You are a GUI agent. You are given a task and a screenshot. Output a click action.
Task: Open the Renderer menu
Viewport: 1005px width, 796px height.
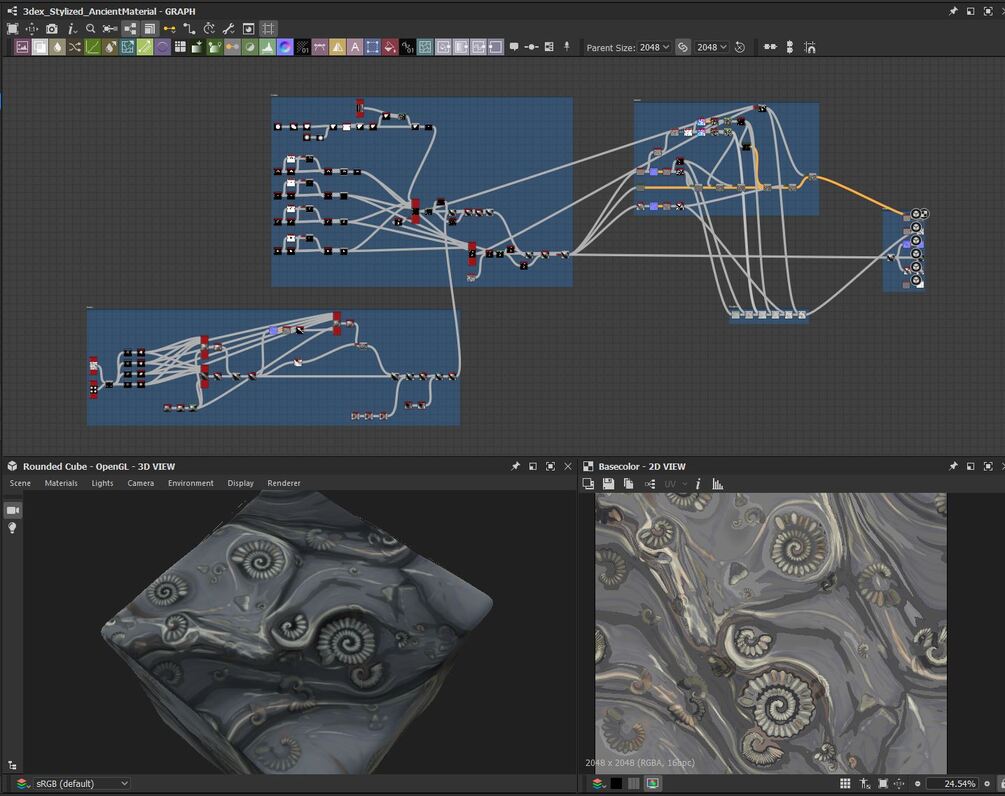[284, 483]
